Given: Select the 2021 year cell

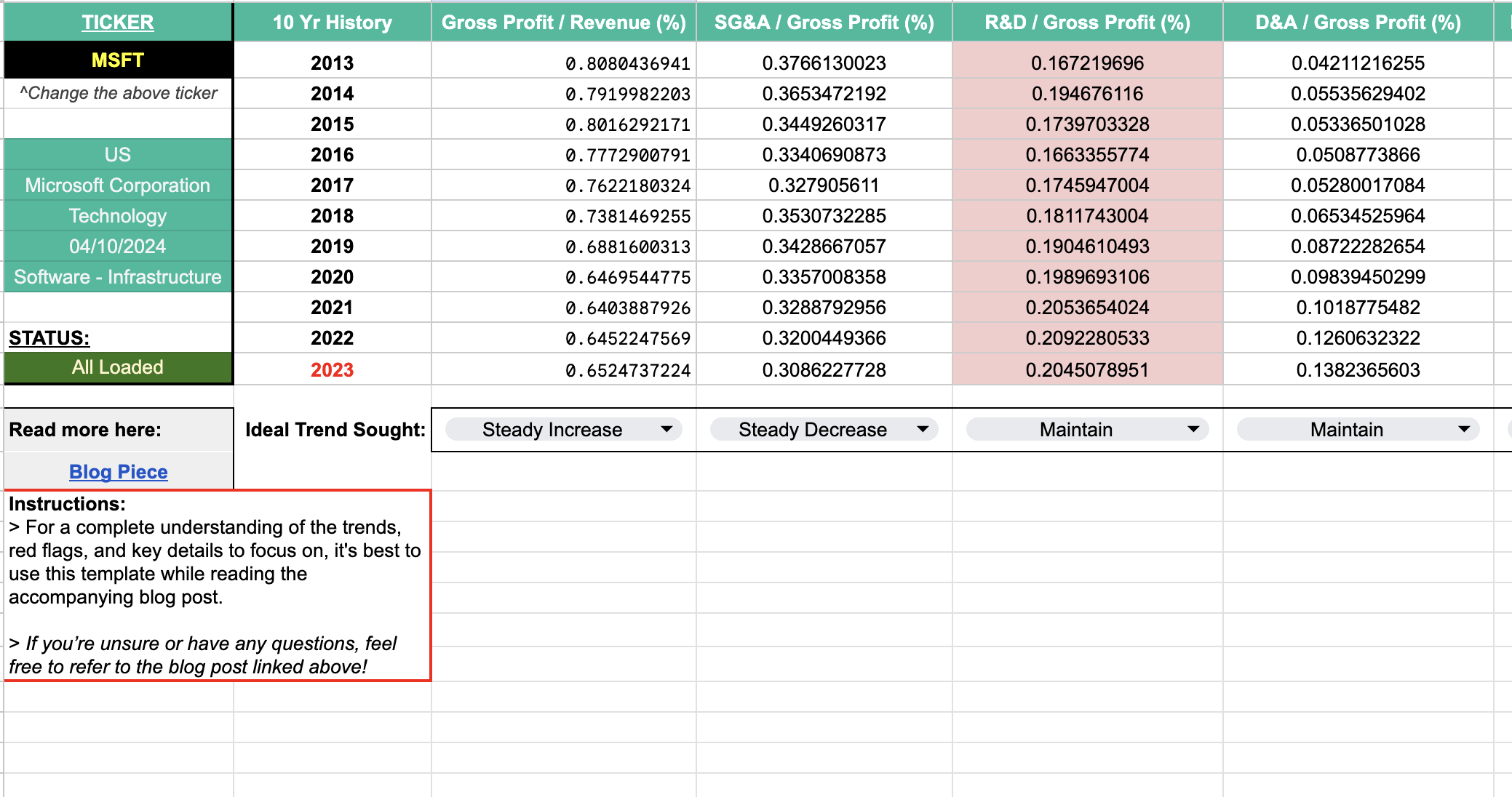Looking at the screenshot, I should coord(333,308).
